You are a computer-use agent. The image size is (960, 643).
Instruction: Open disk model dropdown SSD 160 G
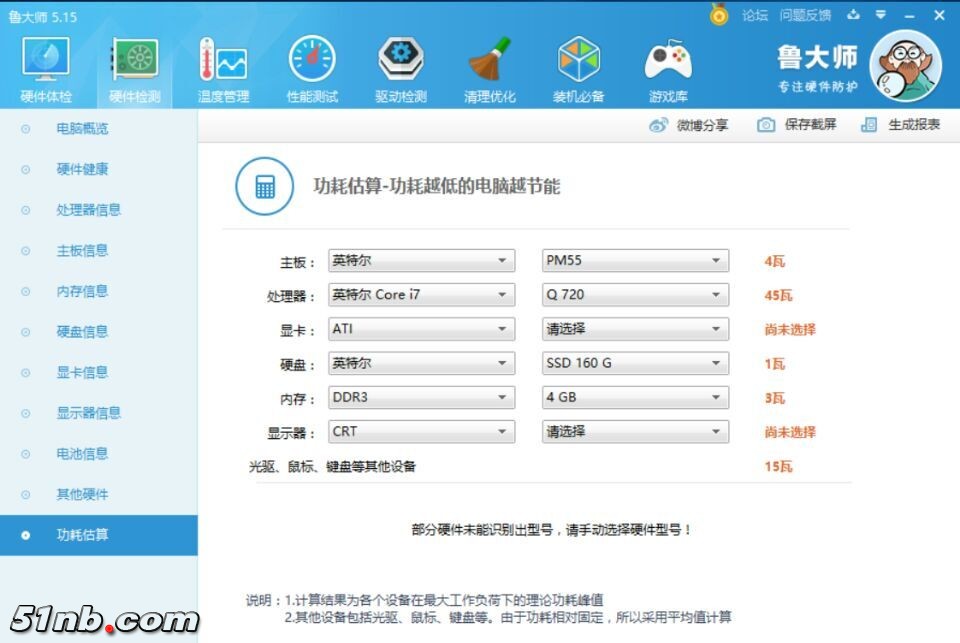pos(636,363)
